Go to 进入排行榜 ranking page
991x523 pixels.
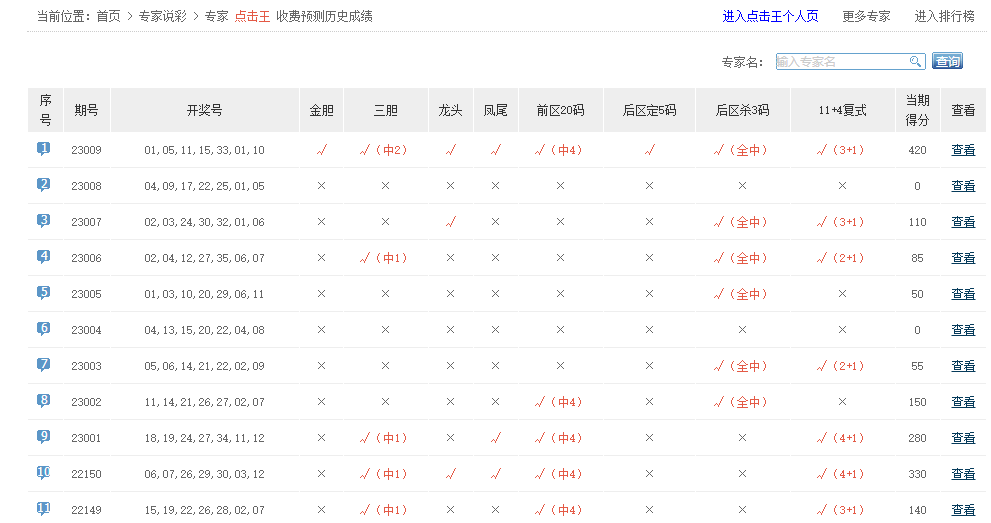click(944, 16)
